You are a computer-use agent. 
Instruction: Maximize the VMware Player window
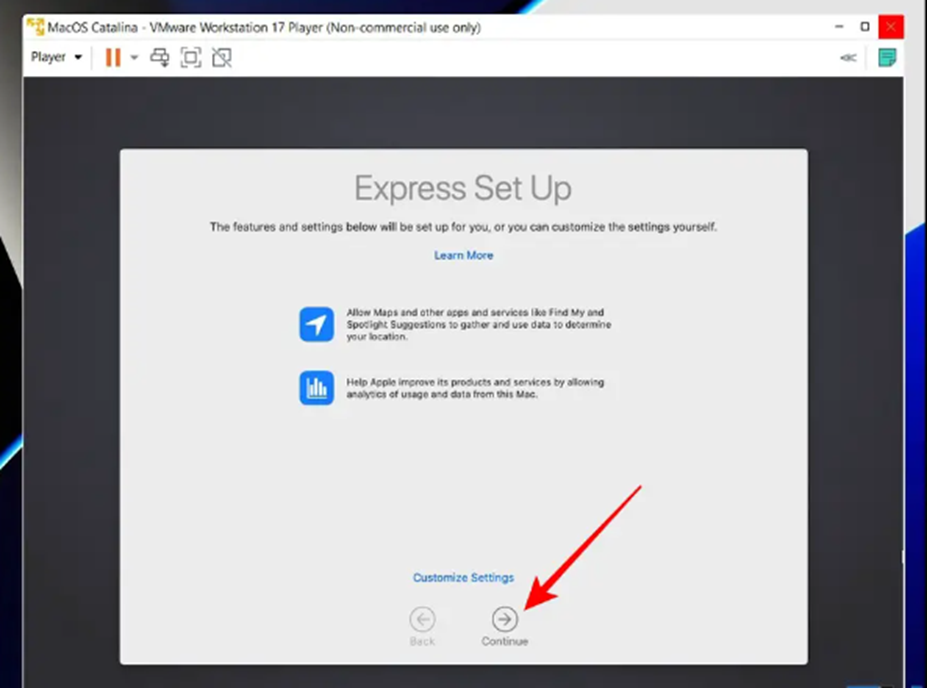click(865, 27)
